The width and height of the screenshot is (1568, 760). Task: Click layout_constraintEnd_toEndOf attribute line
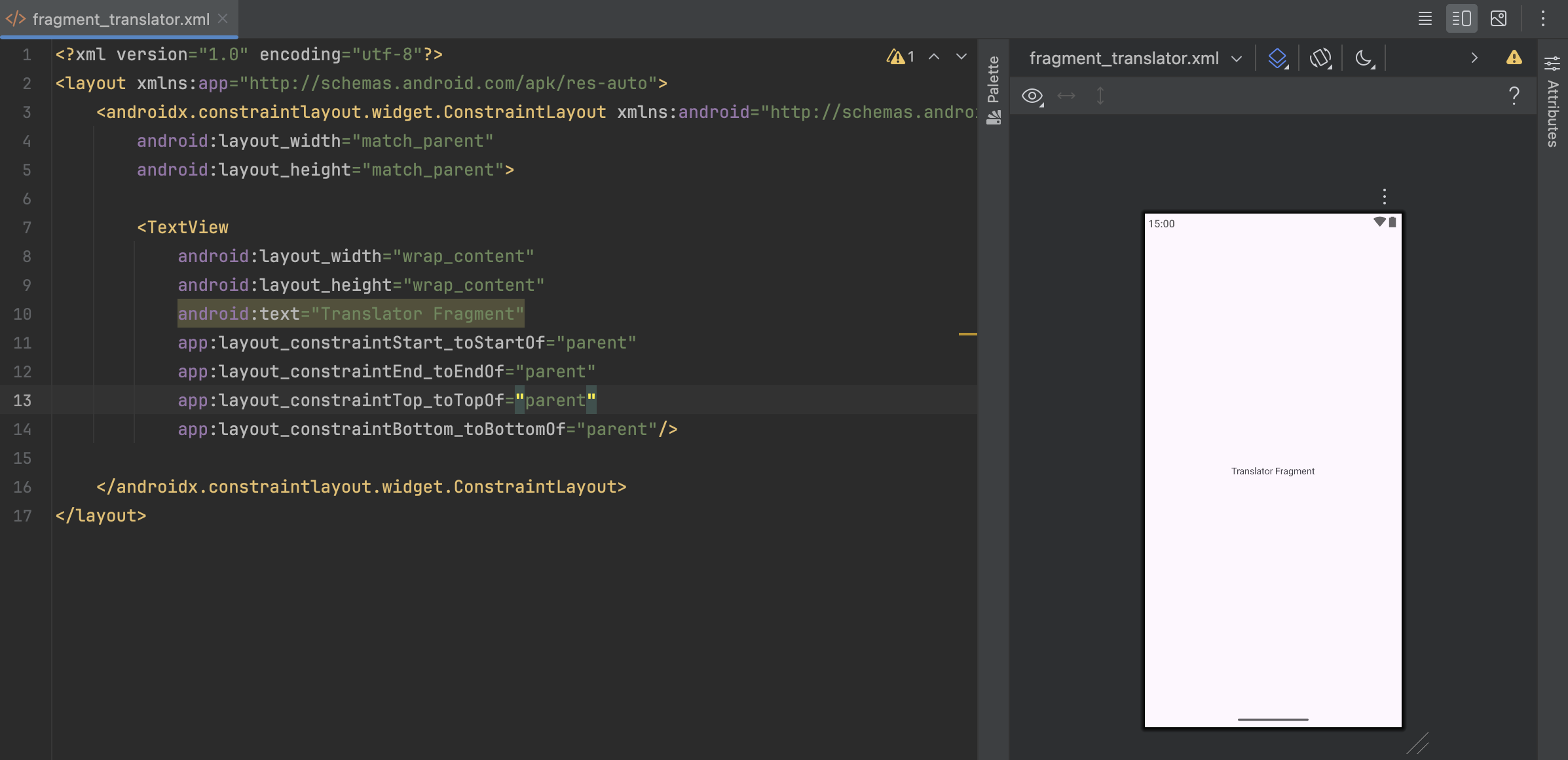click(x=386, y=371)
